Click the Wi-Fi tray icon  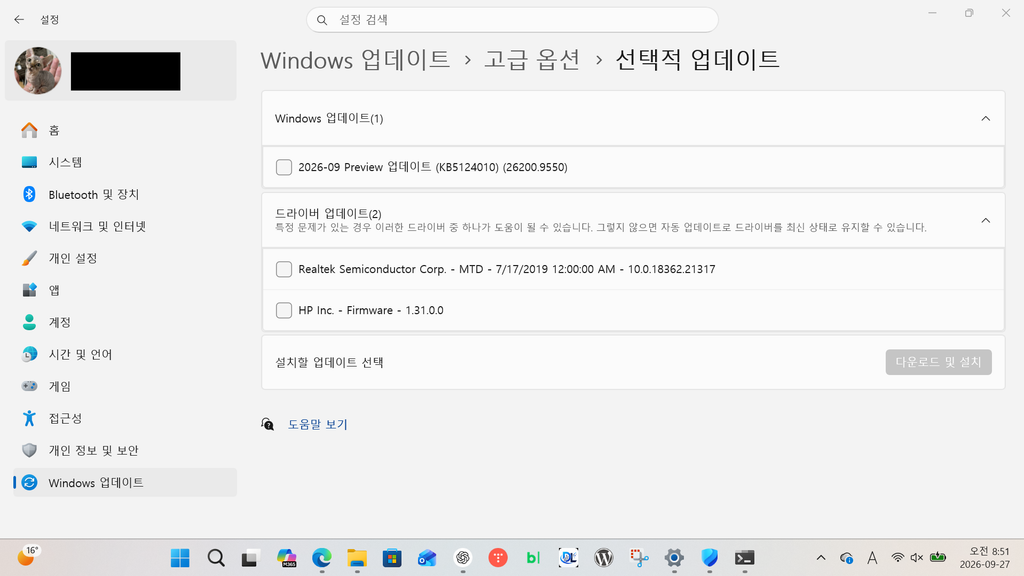click(x=898, y=558)
